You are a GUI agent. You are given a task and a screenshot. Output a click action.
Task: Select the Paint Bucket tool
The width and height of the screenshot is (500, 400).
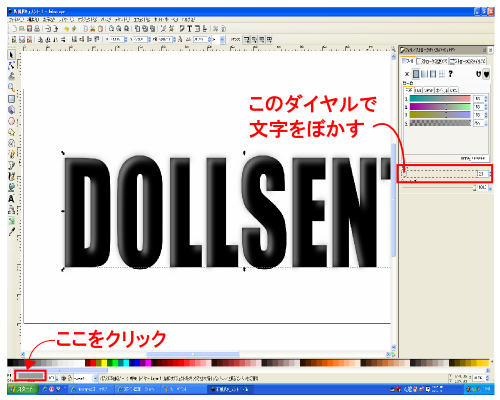pyautogui.click(x=11, y=187)
